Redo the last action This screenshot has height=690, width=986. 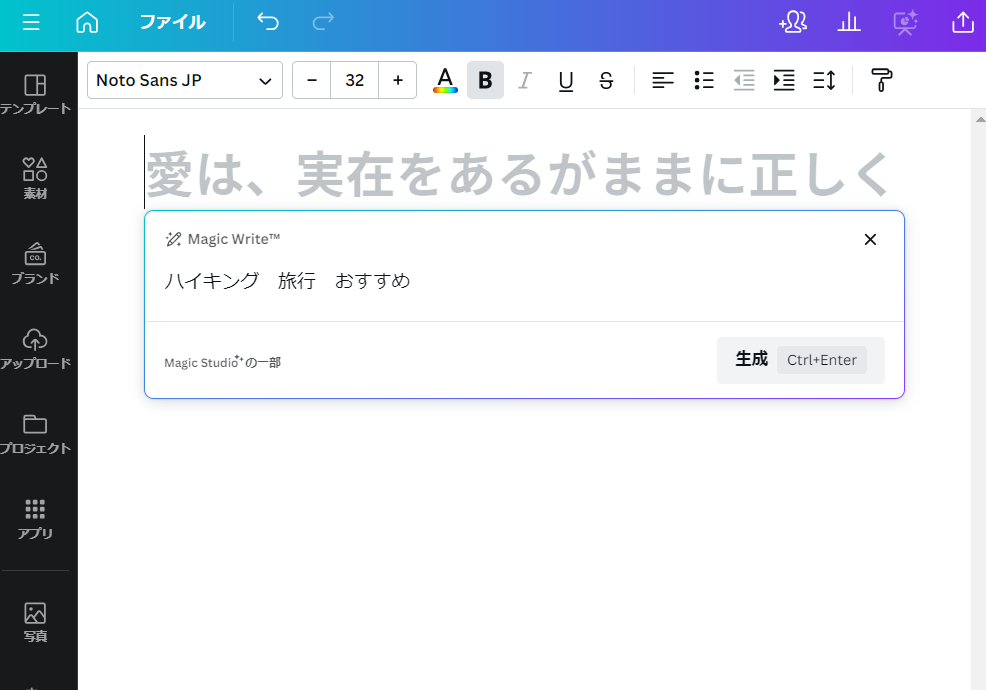[x=323, y=23]
